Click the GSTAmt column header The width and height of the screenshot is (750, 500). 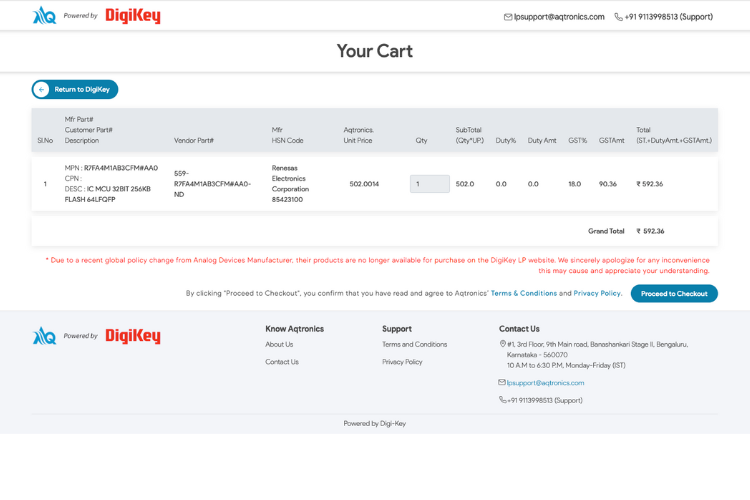point(612,141)
